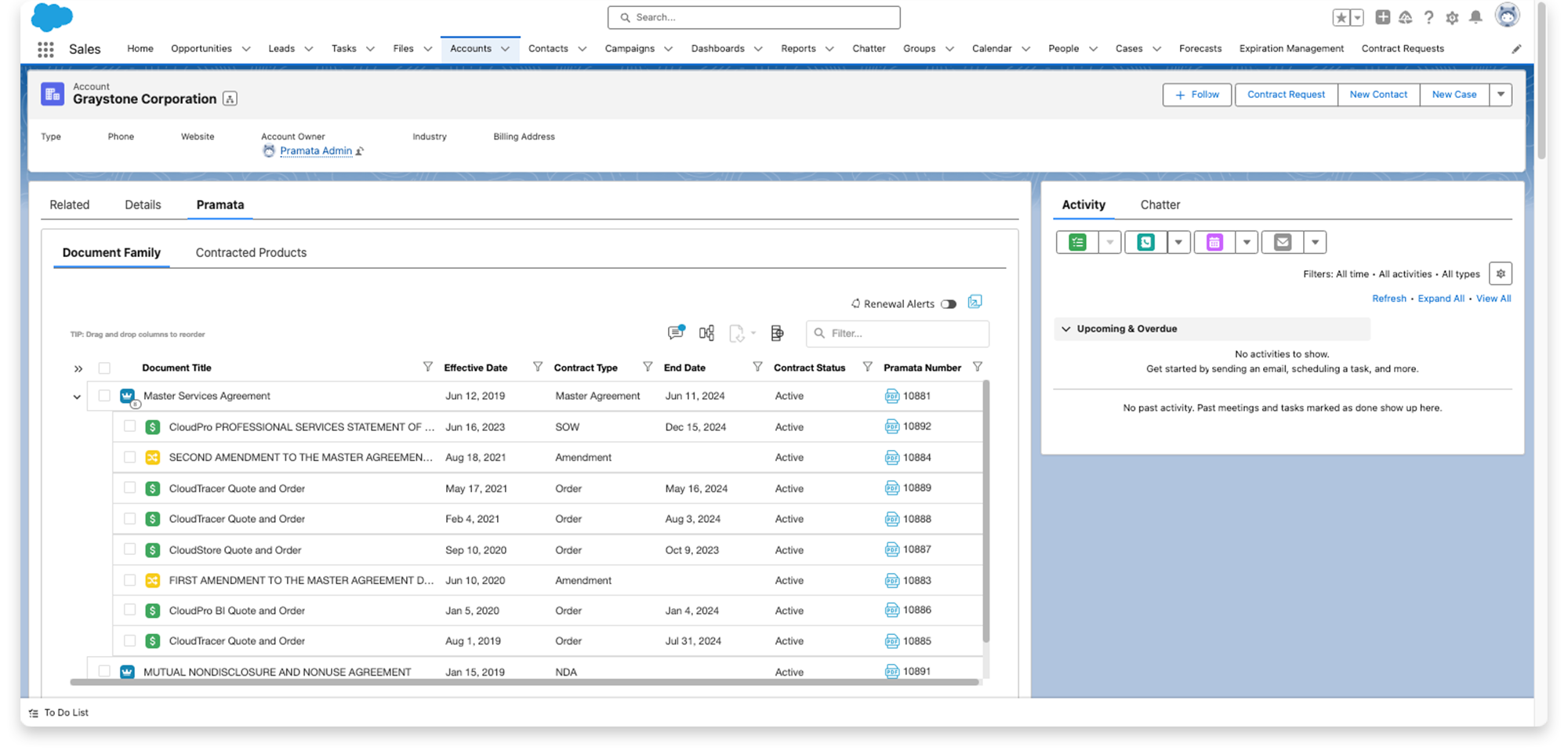Click the New Task green icon
This screenshot has height=754, width=1568.
click(1077, 242)
